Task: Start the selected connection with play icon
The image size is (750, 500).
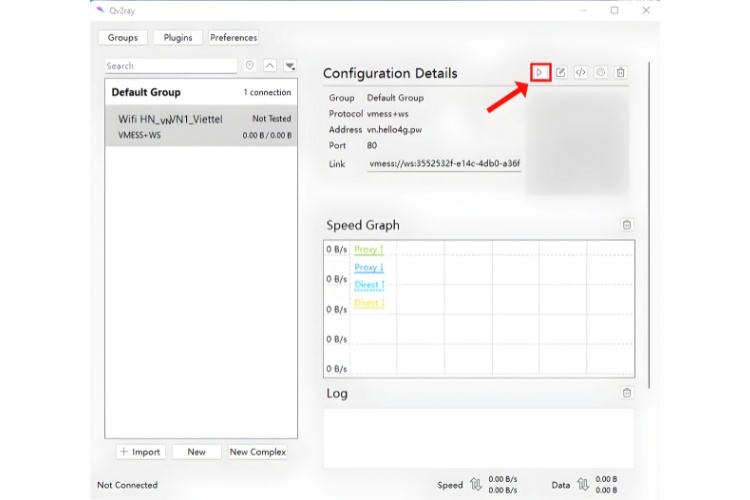Action: coord(540,73)
